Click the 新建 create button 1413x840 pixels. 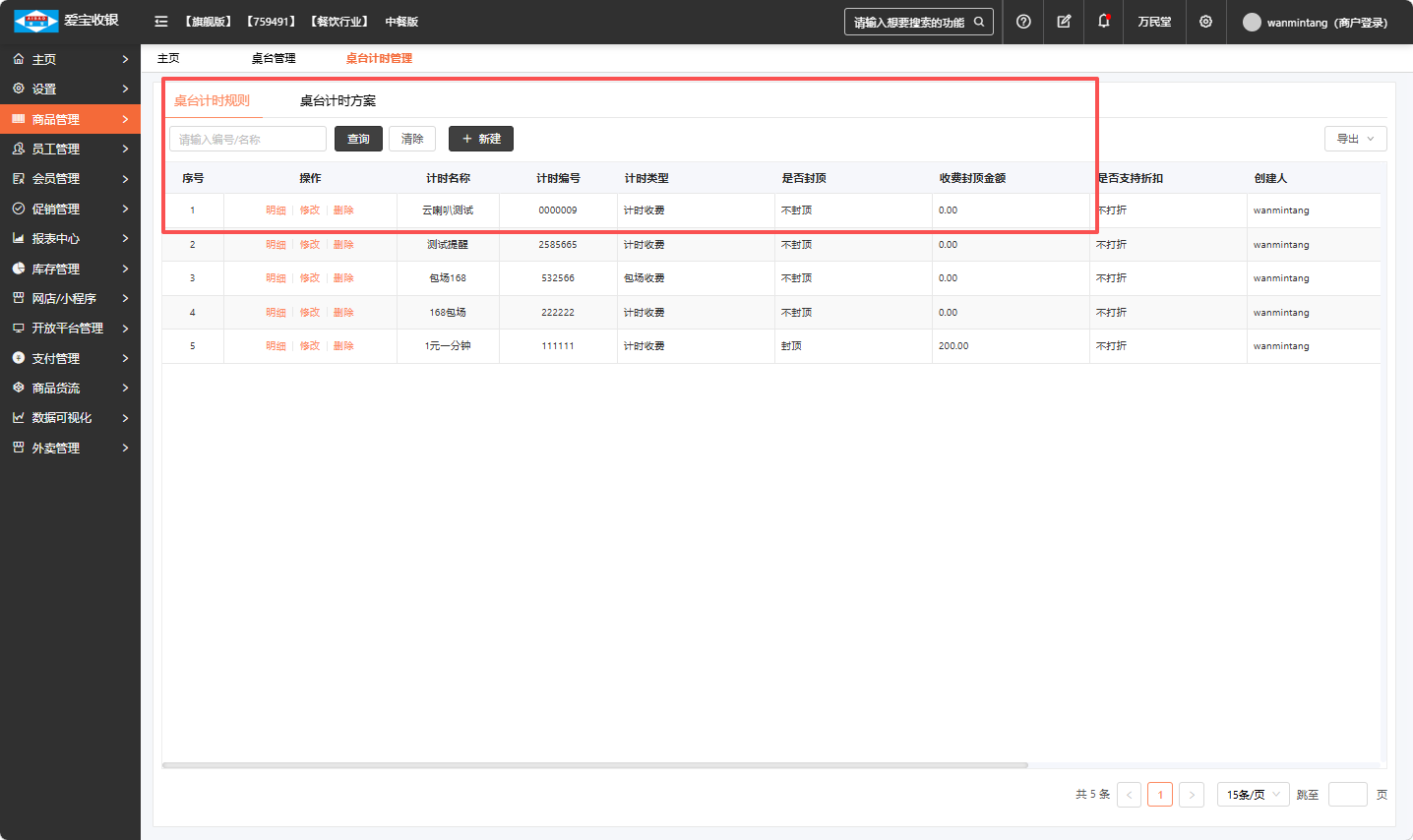coord(481,139)
